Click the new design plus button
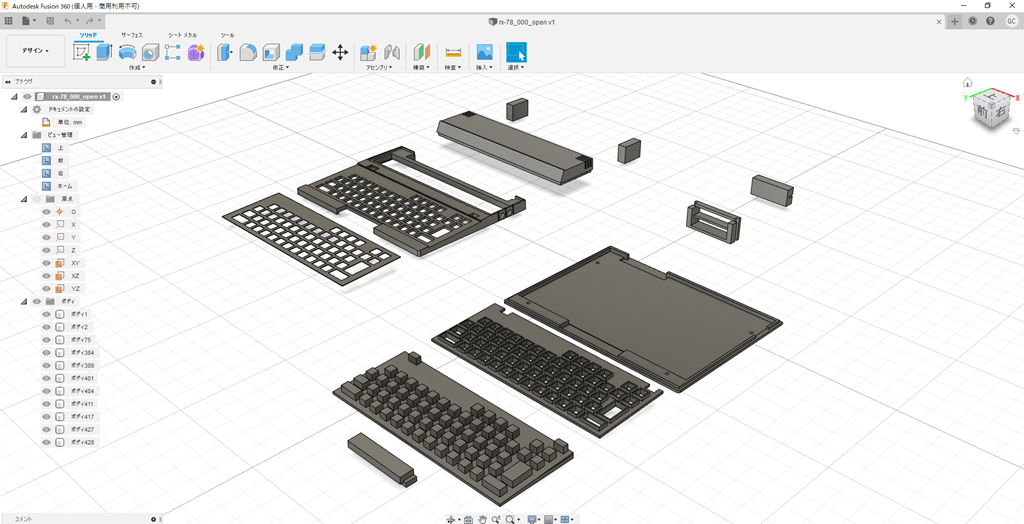Screen dimensions: 1024x524 coord(955,20)
